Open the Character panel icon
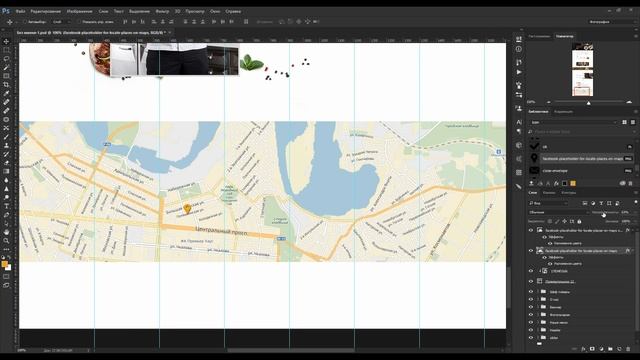Screen dimensions: 640x360 point(519,122)
